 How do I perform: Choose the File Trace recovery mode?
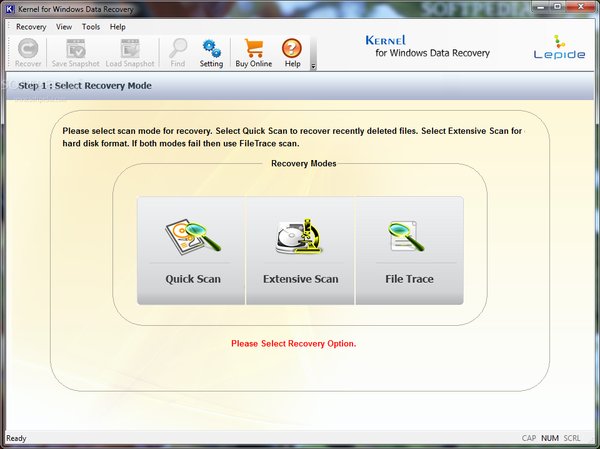pyautogui.click(x=409, y=251)
